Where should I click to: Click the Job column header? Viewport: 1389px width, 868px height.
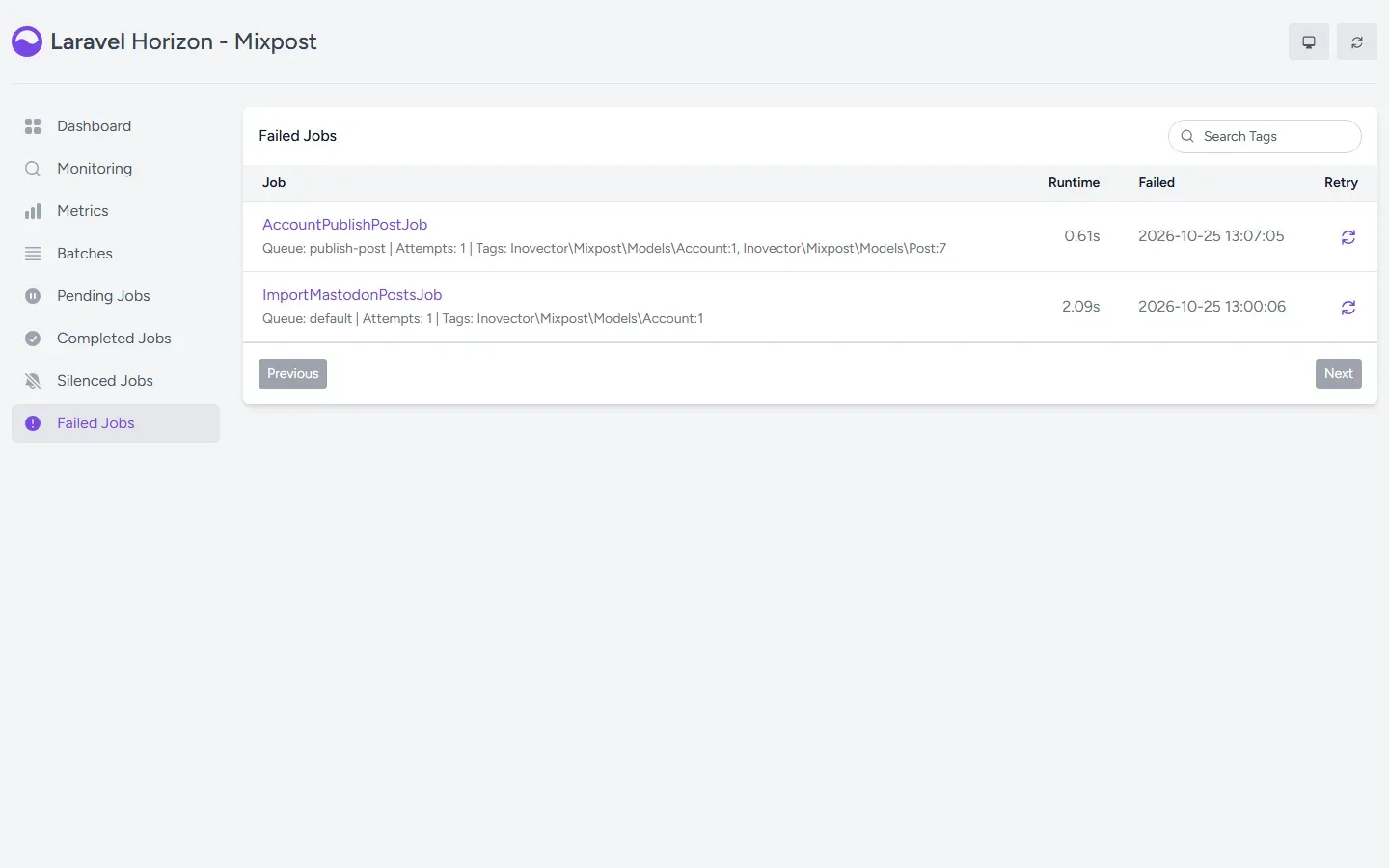click(x=274, y=183)
